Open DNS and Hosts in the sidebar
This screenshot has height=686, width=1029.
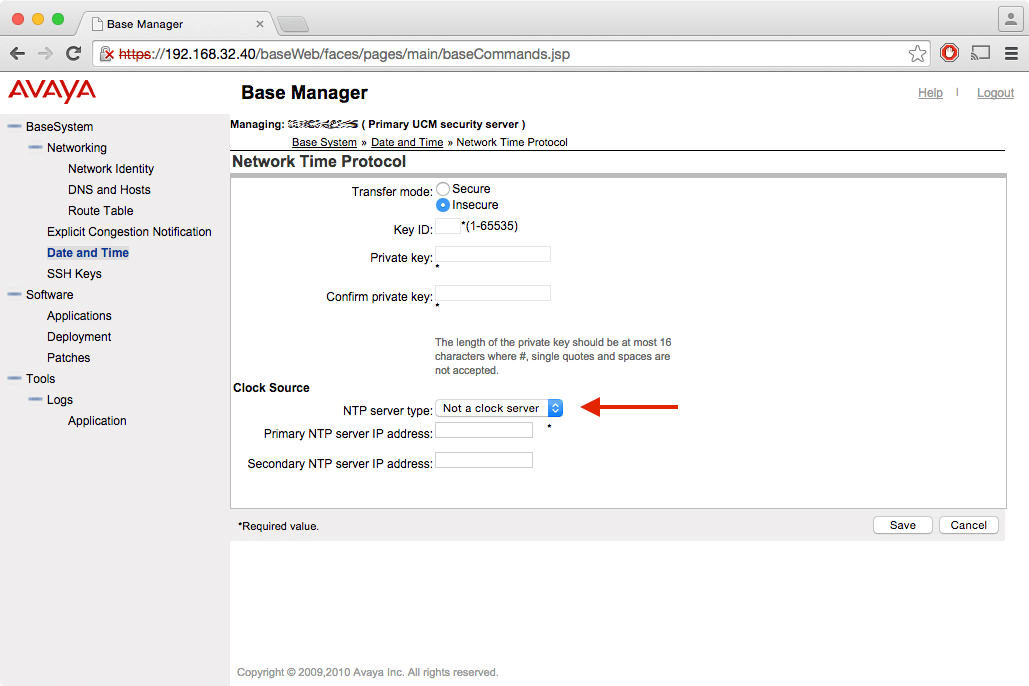tap(109, 190)
